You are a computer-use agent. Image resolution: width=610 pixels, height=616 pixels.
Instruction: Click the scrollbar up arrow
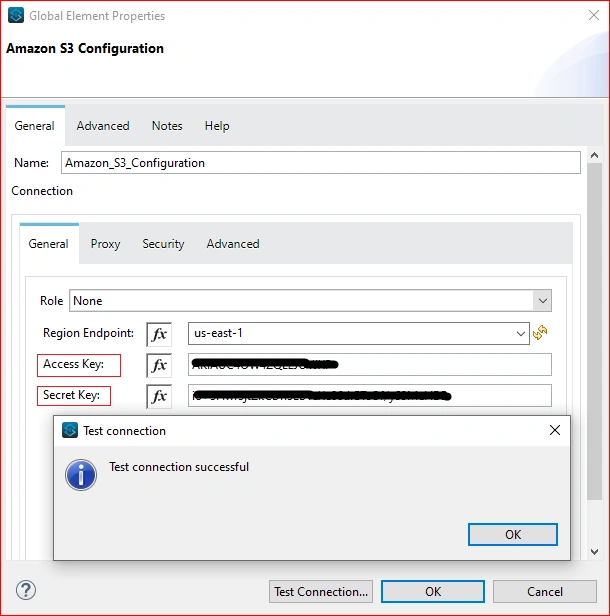[594, 155]
